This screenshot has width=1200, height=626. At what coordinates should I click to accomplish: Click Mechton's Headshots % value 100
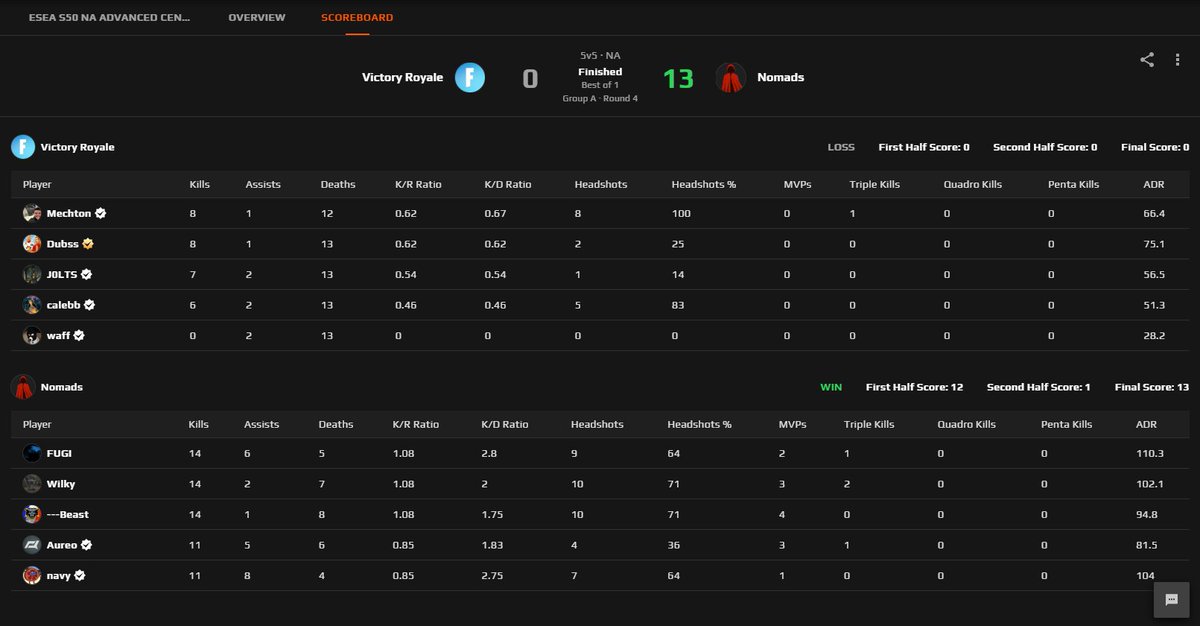point(680,213)
